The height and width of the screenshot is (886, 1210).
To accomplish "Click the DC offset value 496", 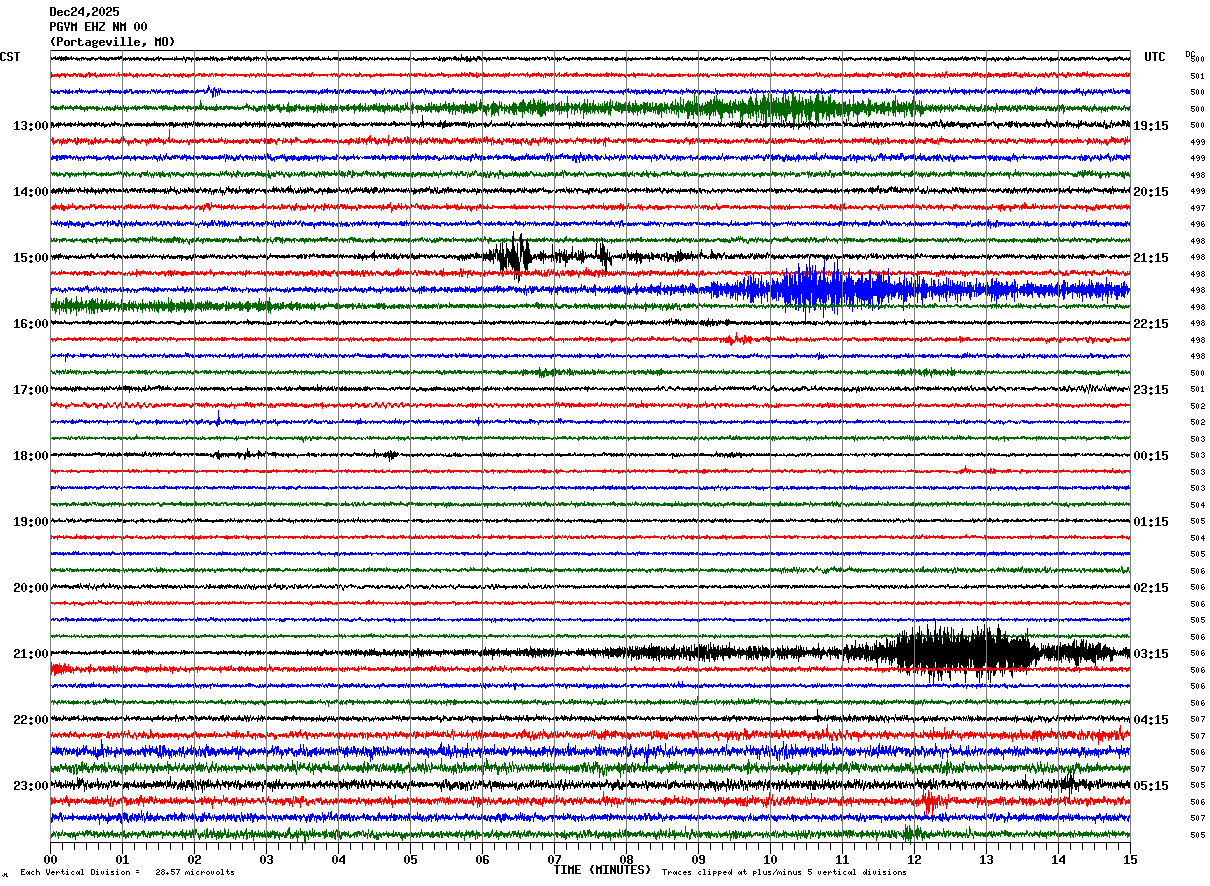I will (x=1197, y=224).
